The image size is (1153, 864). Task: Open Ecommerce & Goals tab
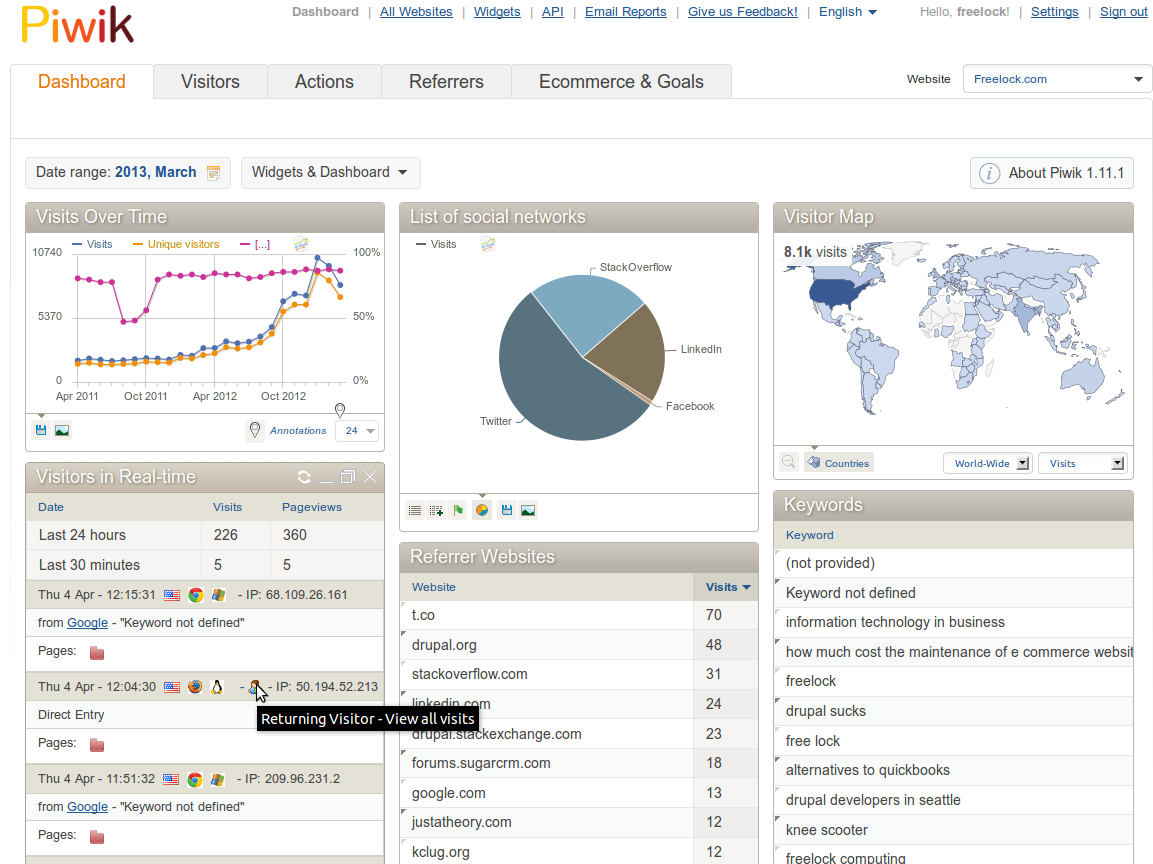621,82
